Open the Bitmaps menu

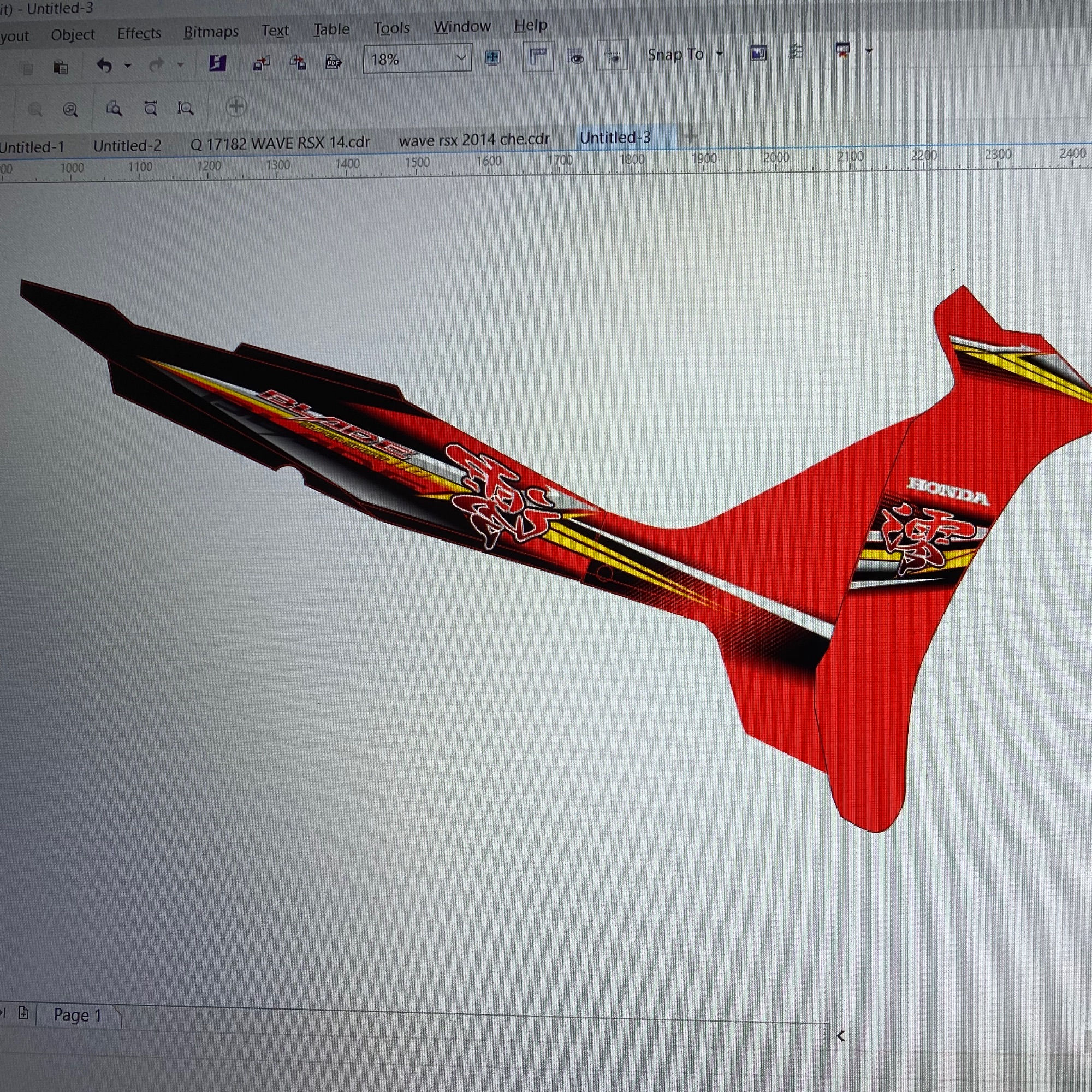(x=211, y=32)
